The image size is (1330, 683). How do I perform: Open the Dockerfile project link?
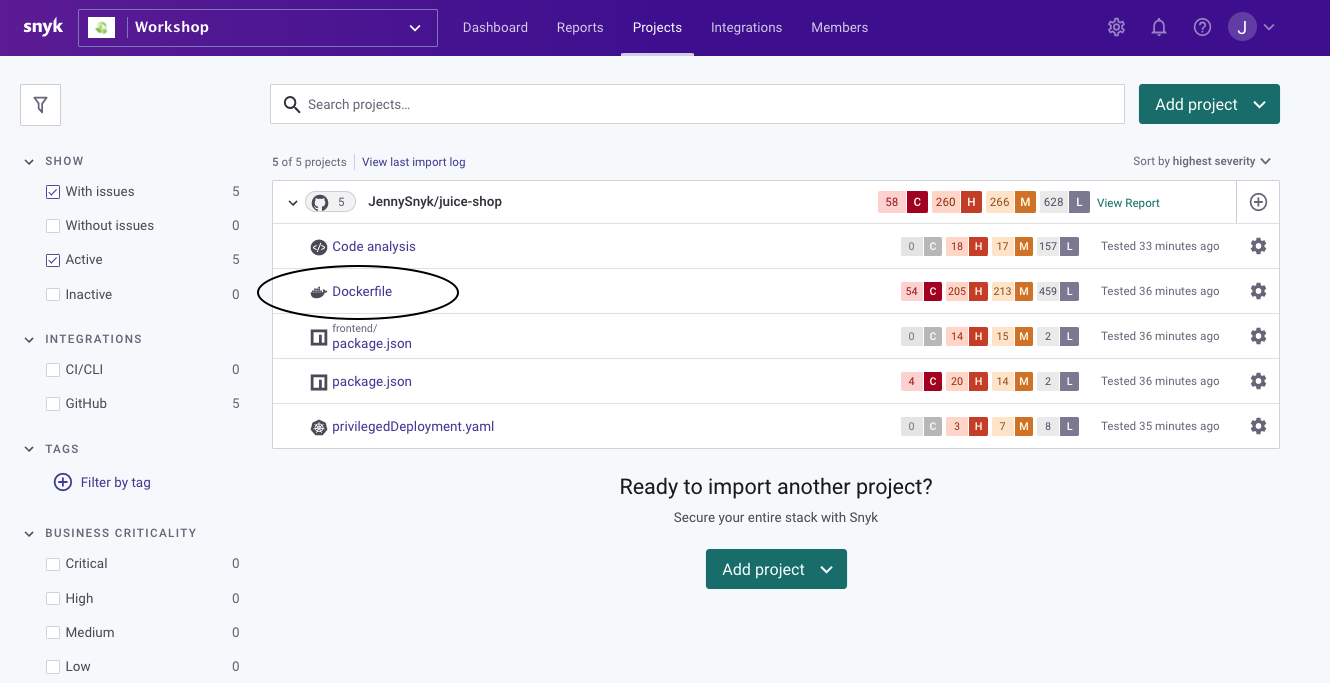362,292
